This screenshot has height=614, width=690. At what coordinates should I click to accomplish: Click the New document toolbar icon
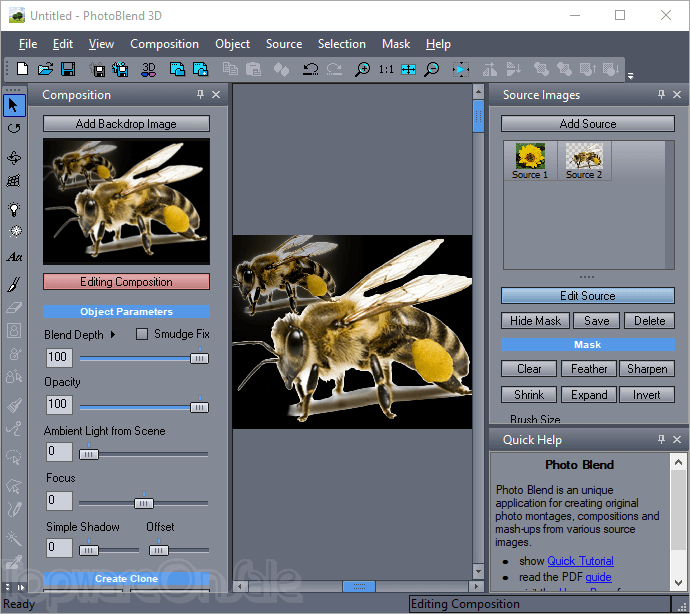(22, 69)
